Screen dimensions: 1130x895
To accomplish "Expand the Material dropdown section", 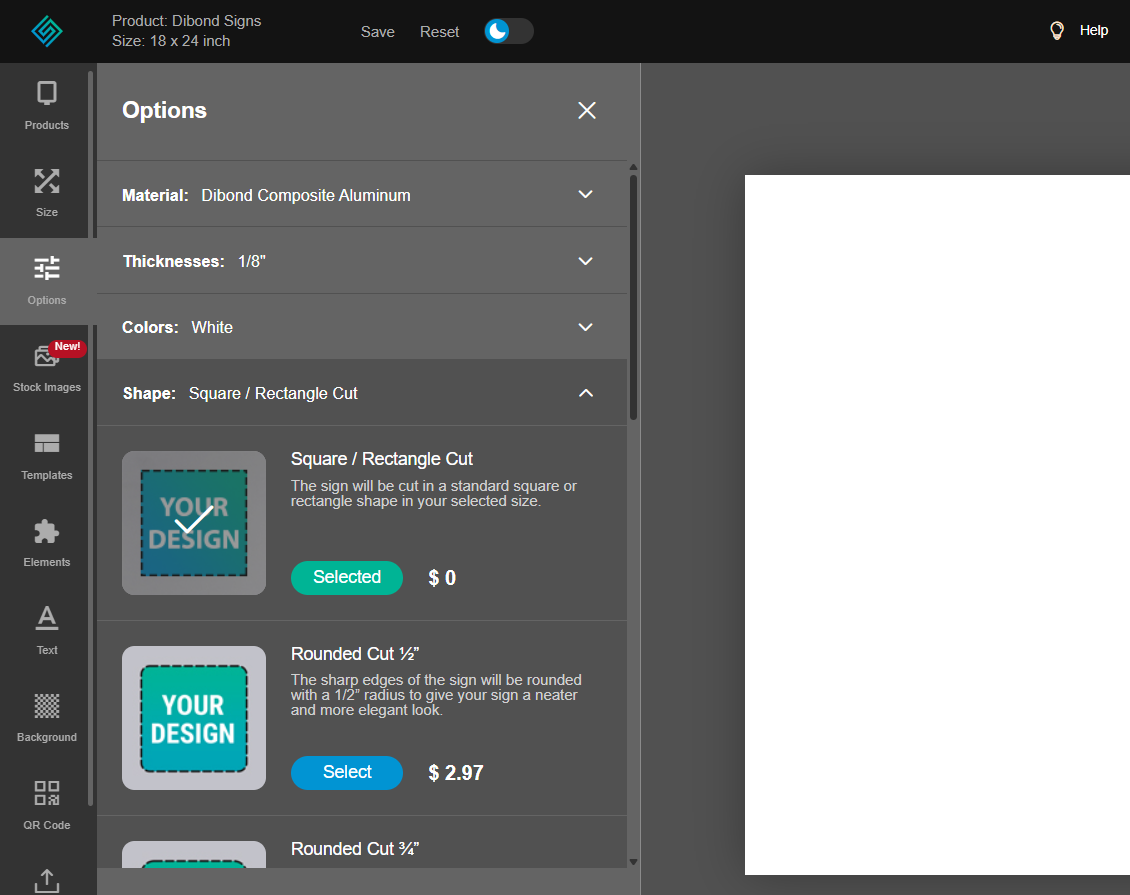I will [x=586, y=194].
